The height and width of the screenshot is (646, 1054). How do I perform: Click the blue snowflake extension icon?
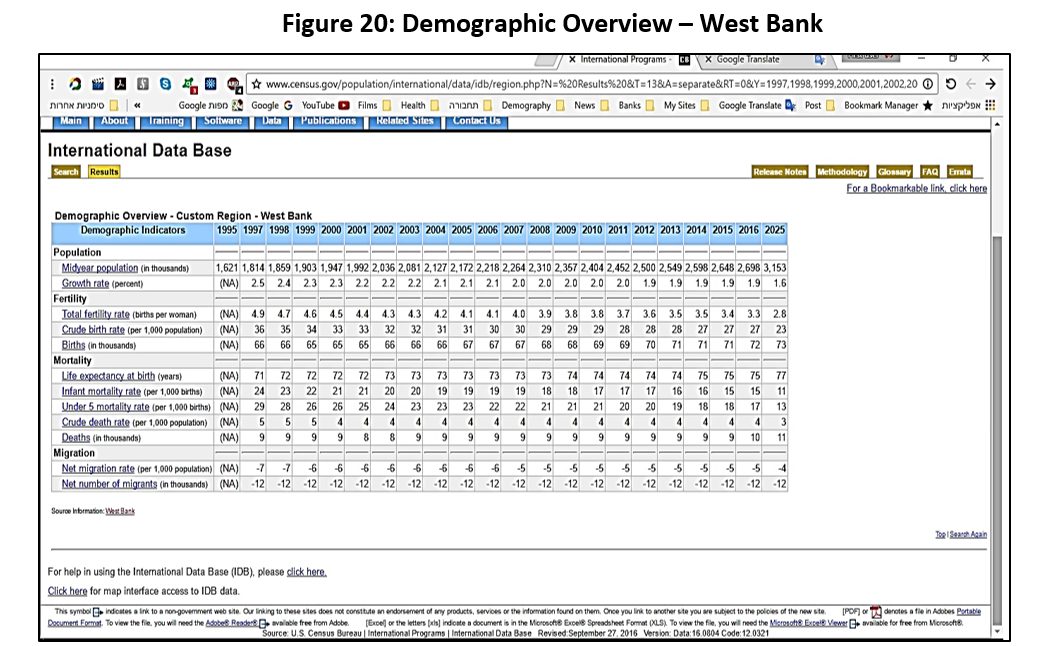coord(210,84)
